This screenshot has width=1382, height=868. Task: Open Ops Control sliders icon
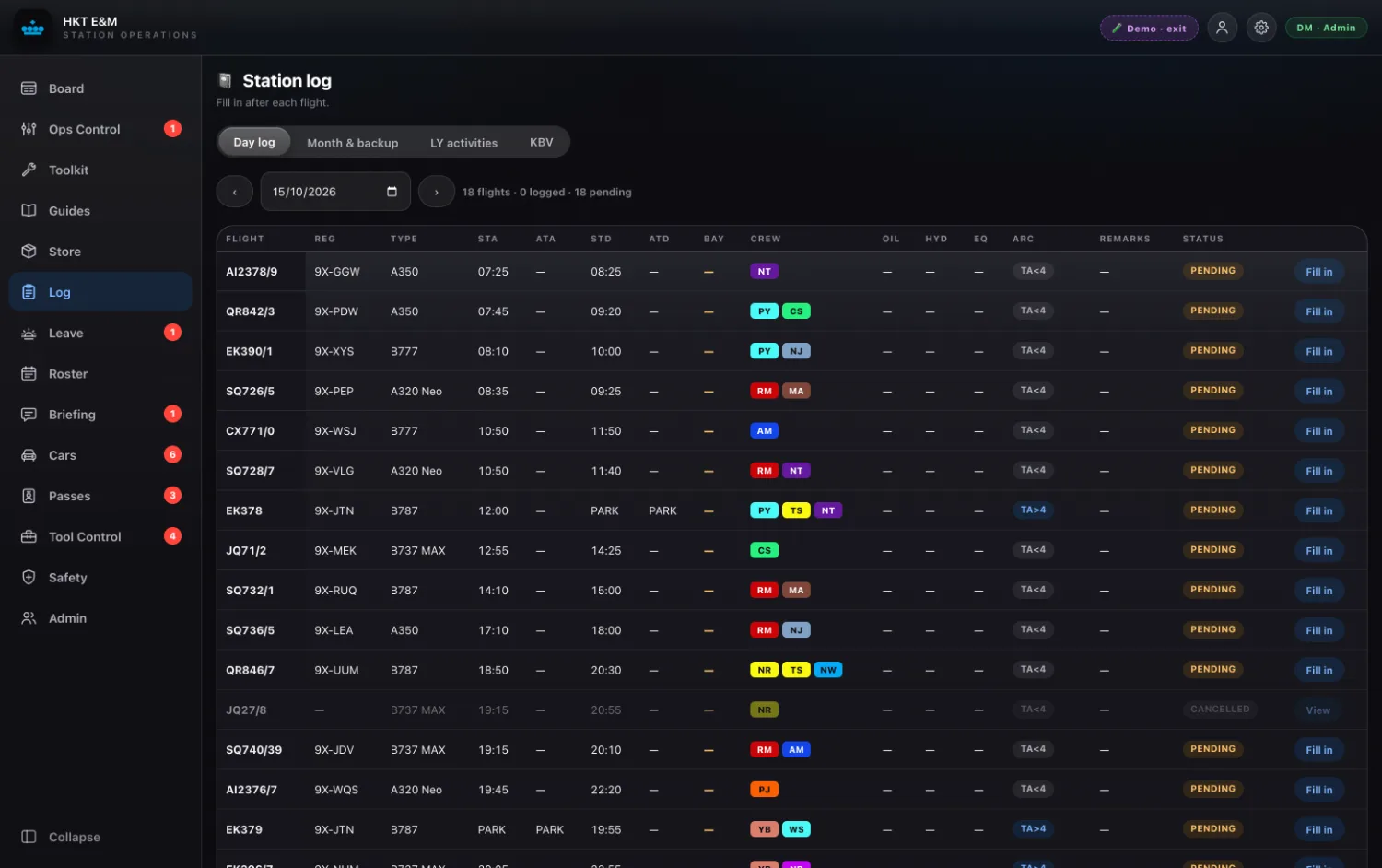[29, 129]
